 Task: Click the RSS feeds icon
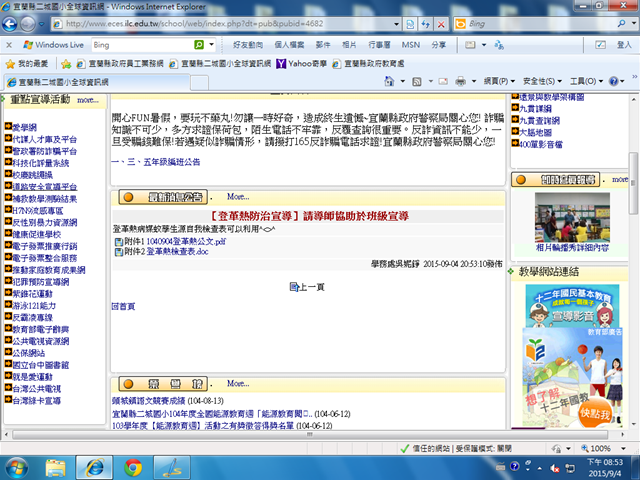pyautogui.click(x=417, y=82)
